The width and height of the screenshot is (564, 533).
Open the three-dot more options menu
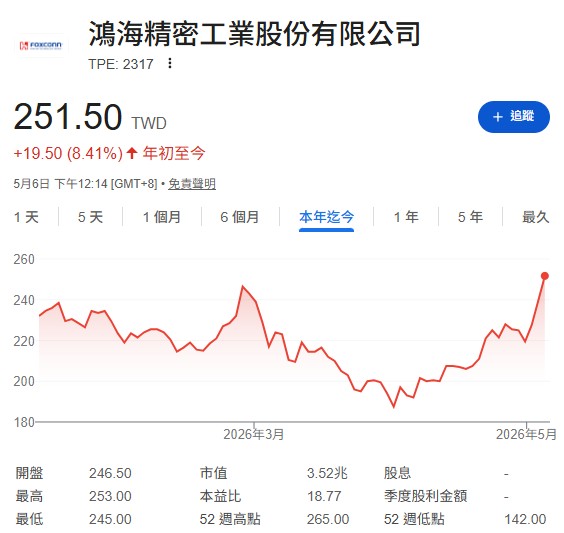click(170, 64)
